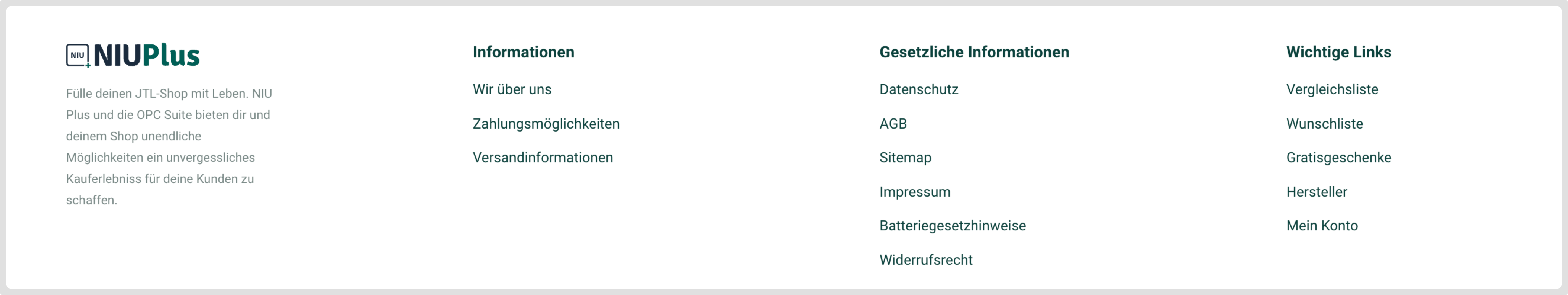Open the Sitemap link
This screenshot has width=1568, height=295.
point(905,158)
